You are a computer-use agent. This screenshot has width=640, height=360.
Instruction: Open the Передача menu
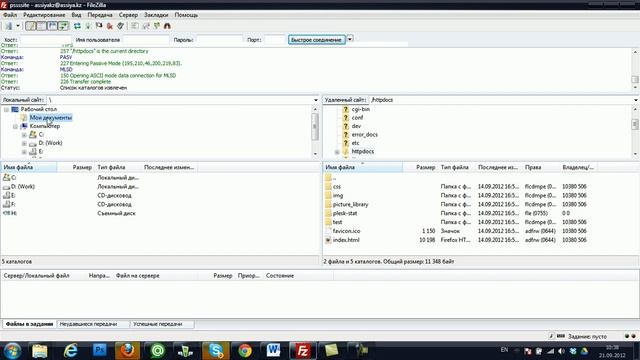(x=100, y=15)
